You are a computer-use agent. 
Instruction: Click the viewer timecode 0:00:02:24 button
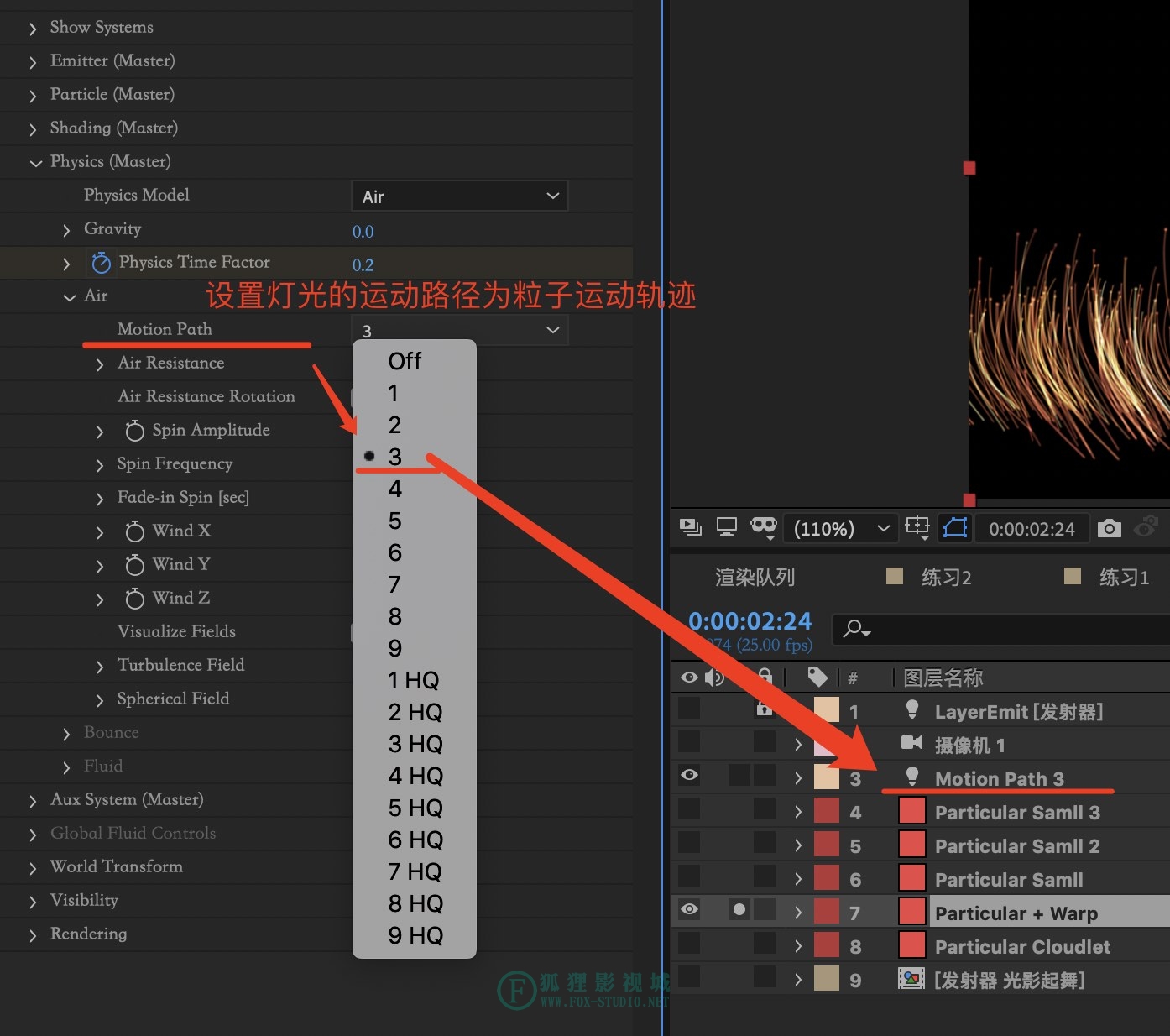pos(1032,529)
